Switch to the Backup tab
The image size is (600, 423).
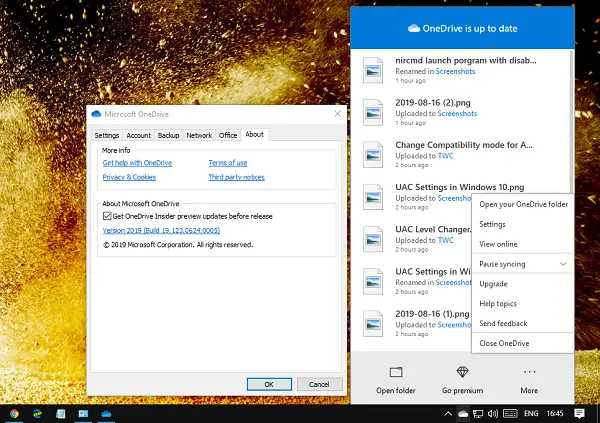point(168,136)
